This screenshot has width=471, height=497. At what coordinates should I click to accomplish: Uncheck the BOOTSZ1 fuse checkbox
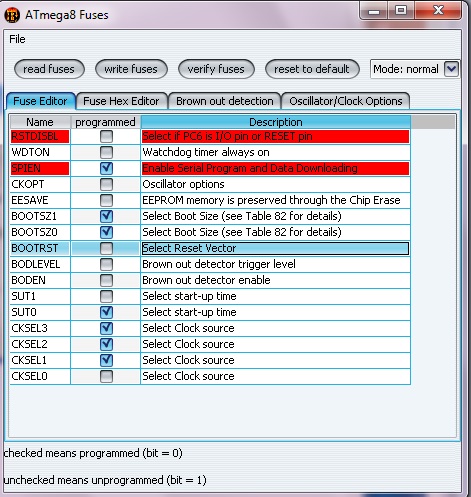click(106, 216)
